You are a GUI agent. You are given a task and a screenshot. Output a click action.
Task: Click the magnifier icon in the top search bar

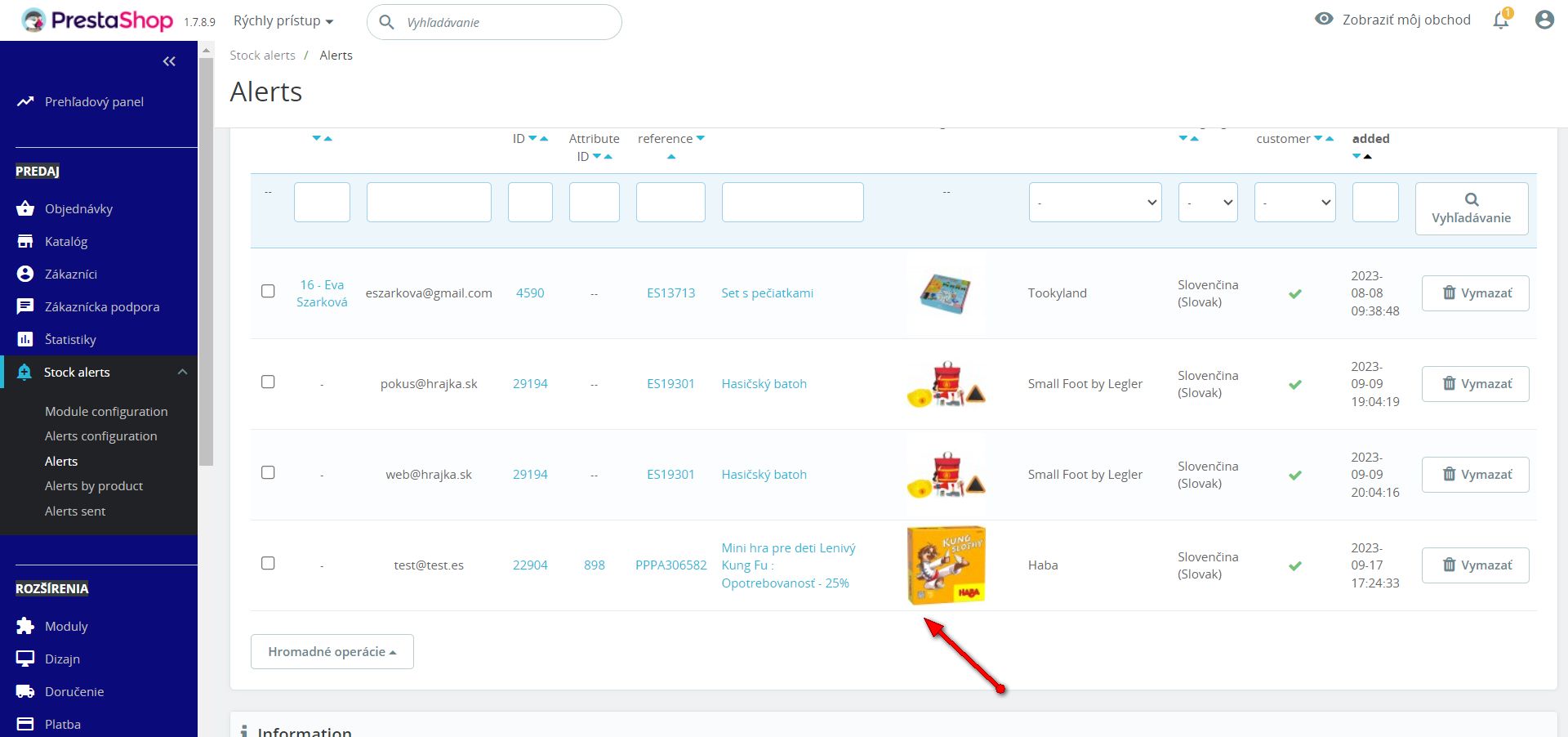coord(387,22)
